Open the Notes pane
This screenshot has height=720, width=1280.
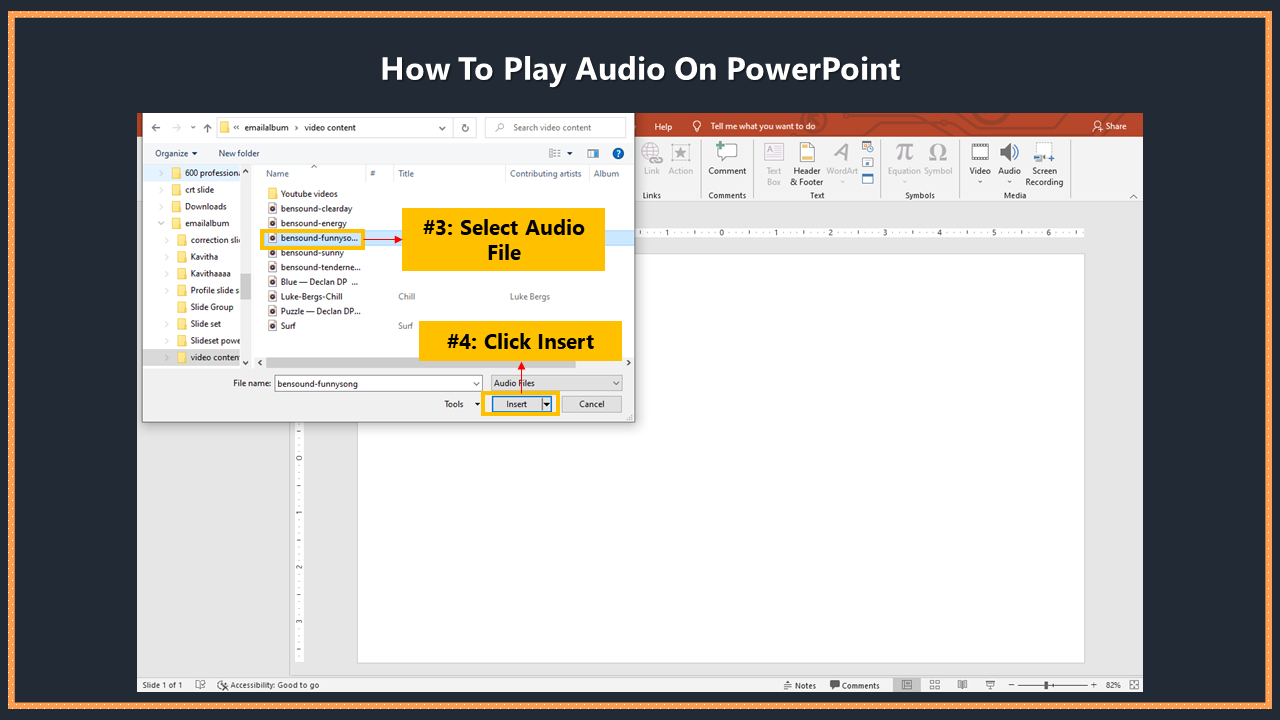click(800, 685)
